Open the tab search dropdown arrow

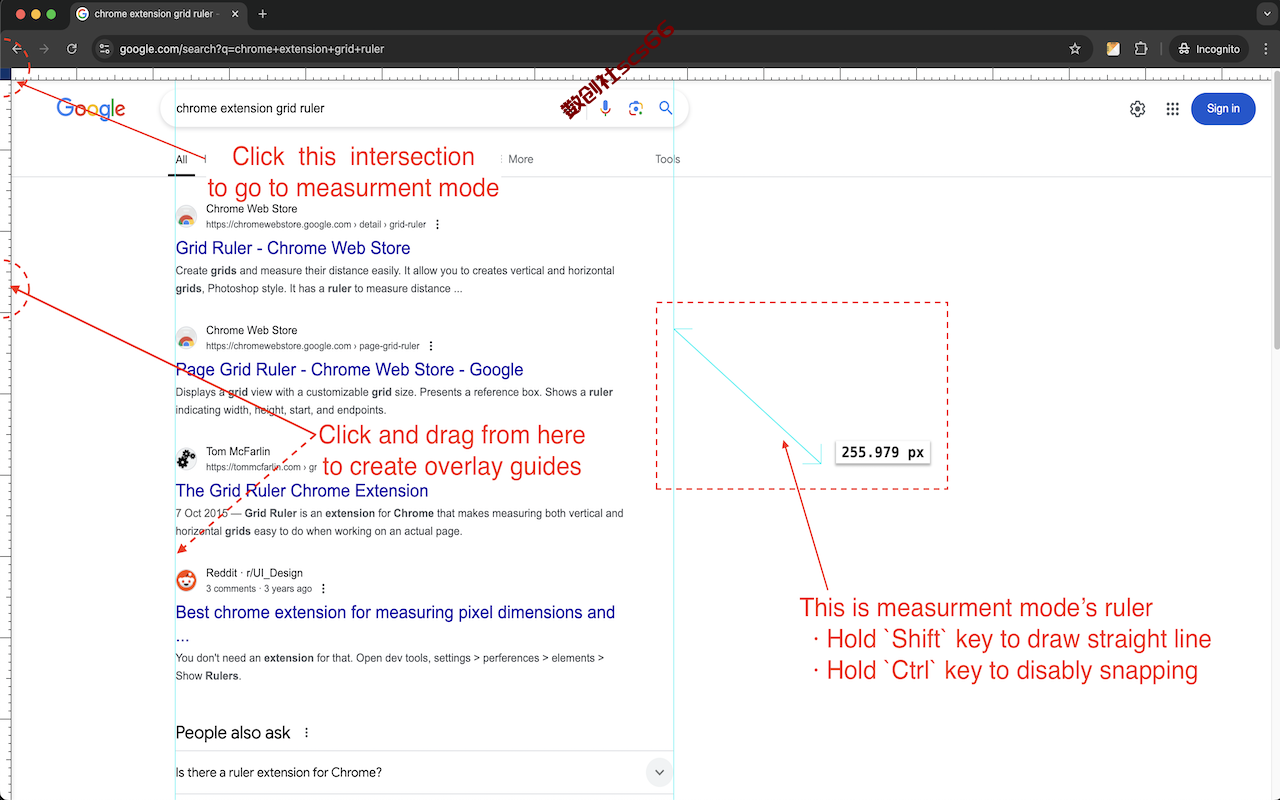[1265, 14]
